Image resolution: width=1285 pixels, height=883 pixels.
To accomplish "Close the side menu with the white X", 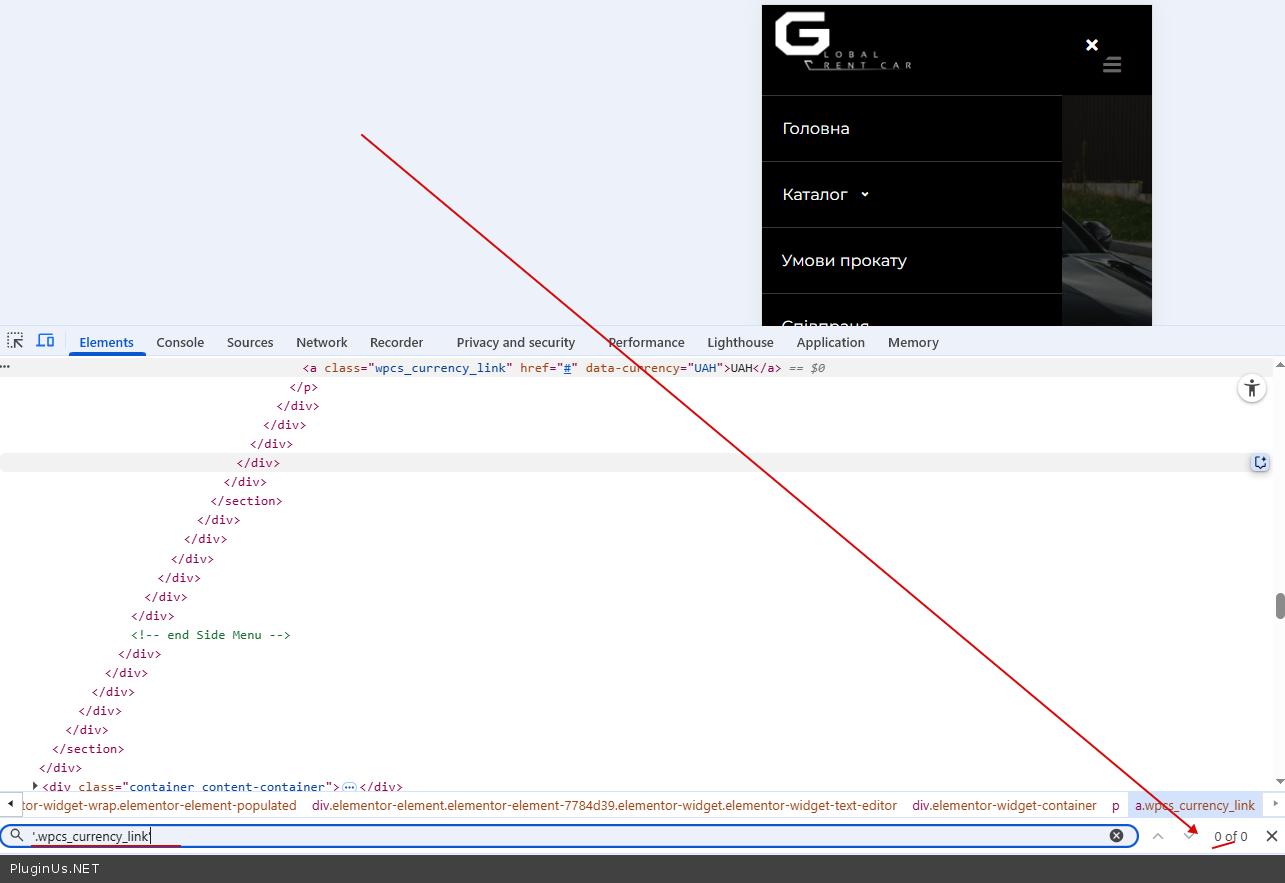I will (1092, 44).
